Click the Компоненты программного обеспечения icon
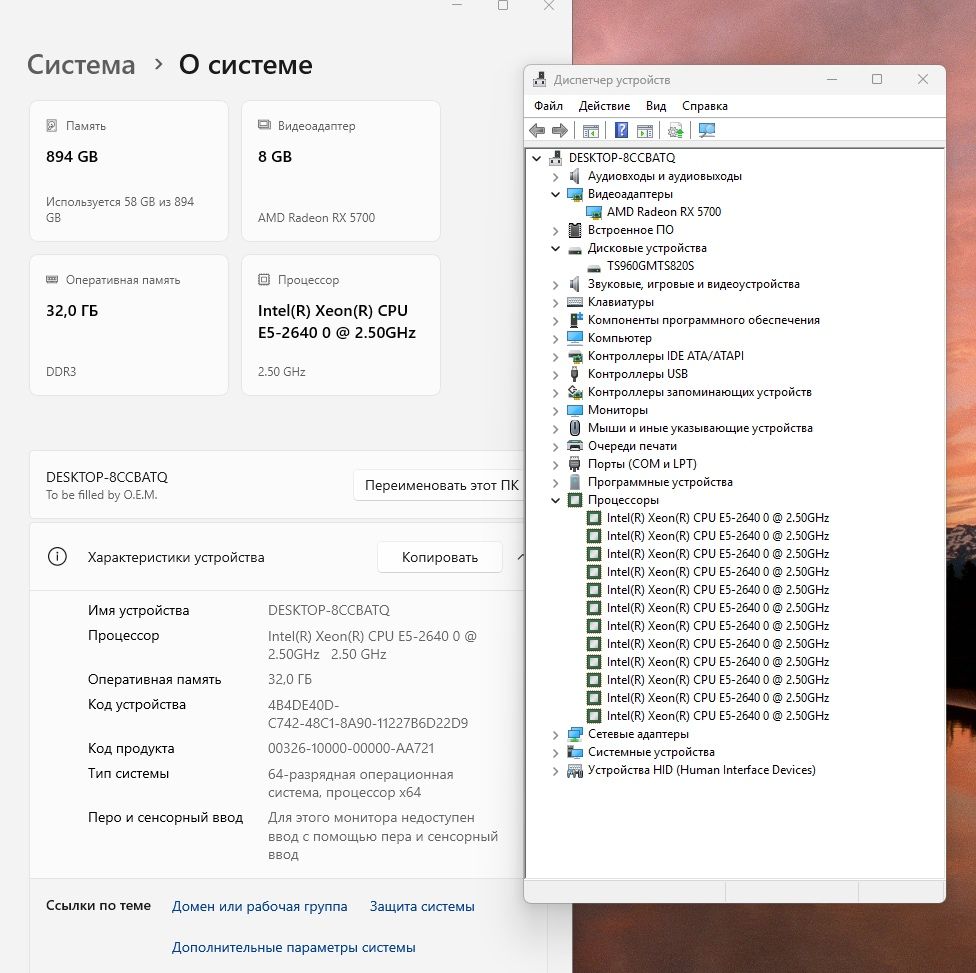Image resolution: width=976 pixels, height=973 pixels. [x=575, y=320]
